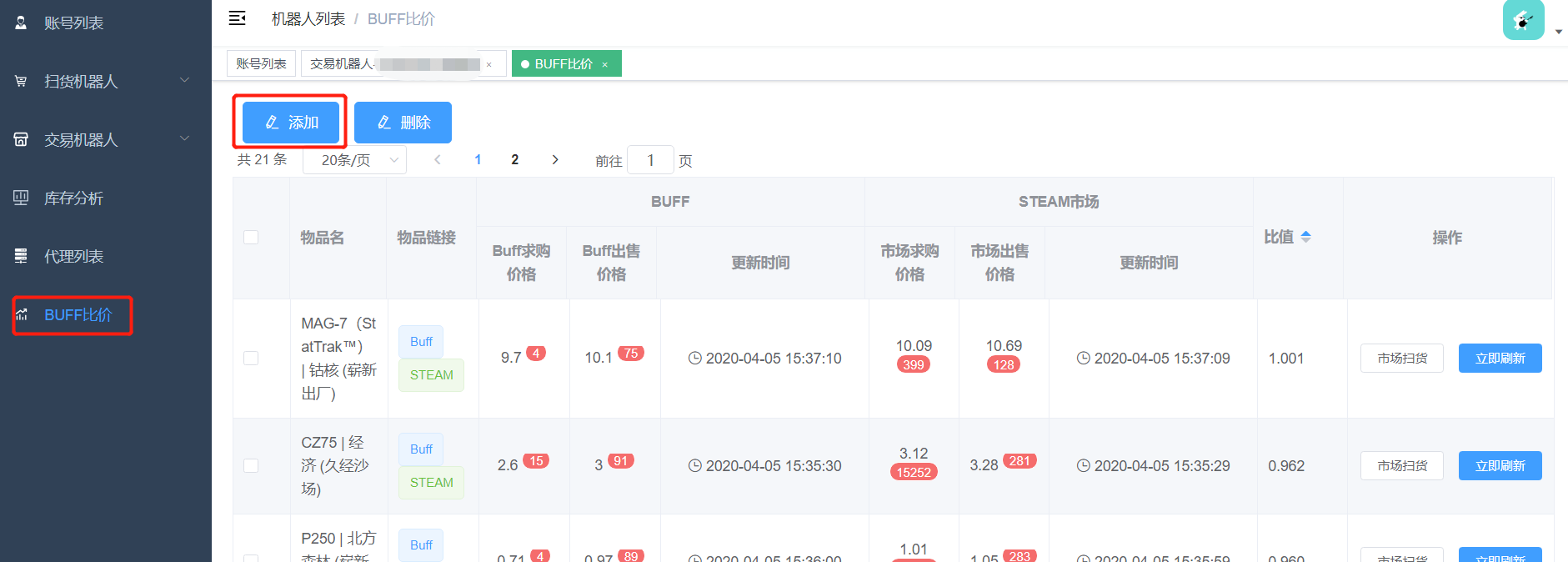The image size is (1568, 562).
Task: Go to the next page arrow
Action: [x=555, y=159]
